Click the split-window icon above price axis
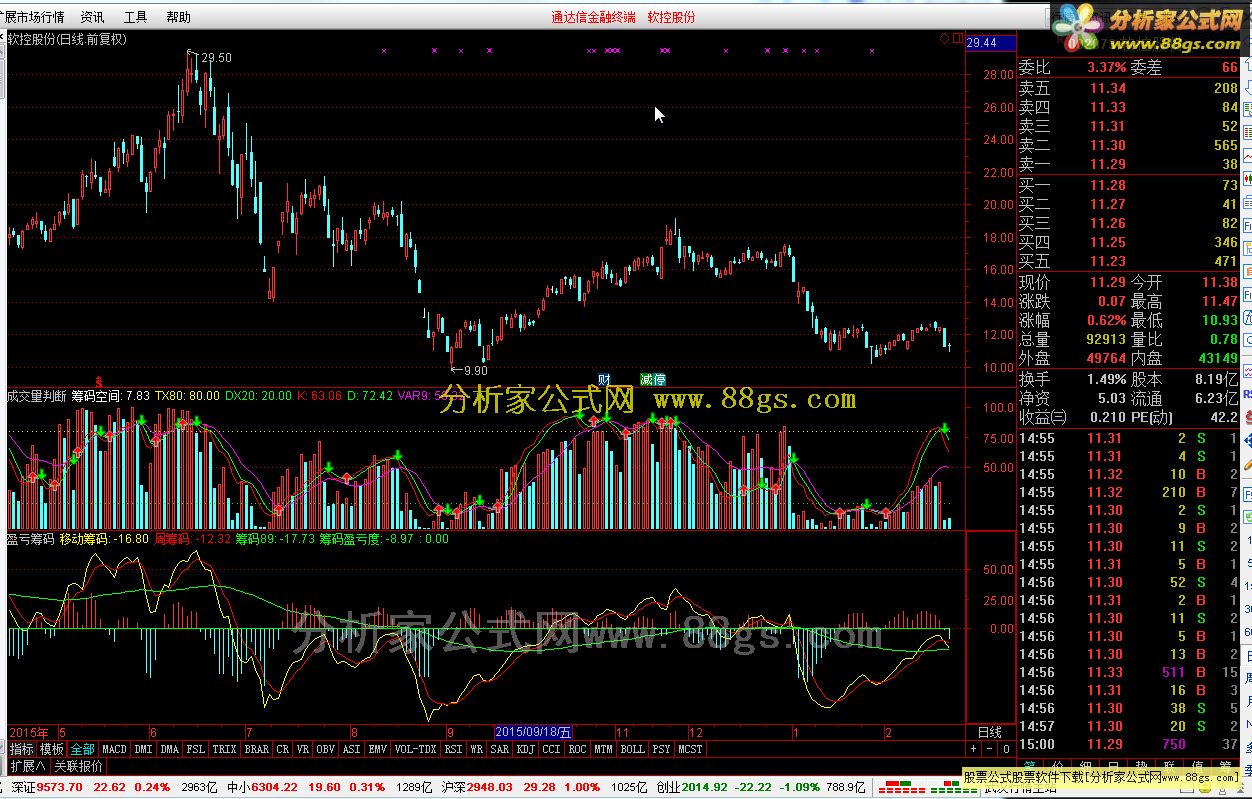 [956, 40]
